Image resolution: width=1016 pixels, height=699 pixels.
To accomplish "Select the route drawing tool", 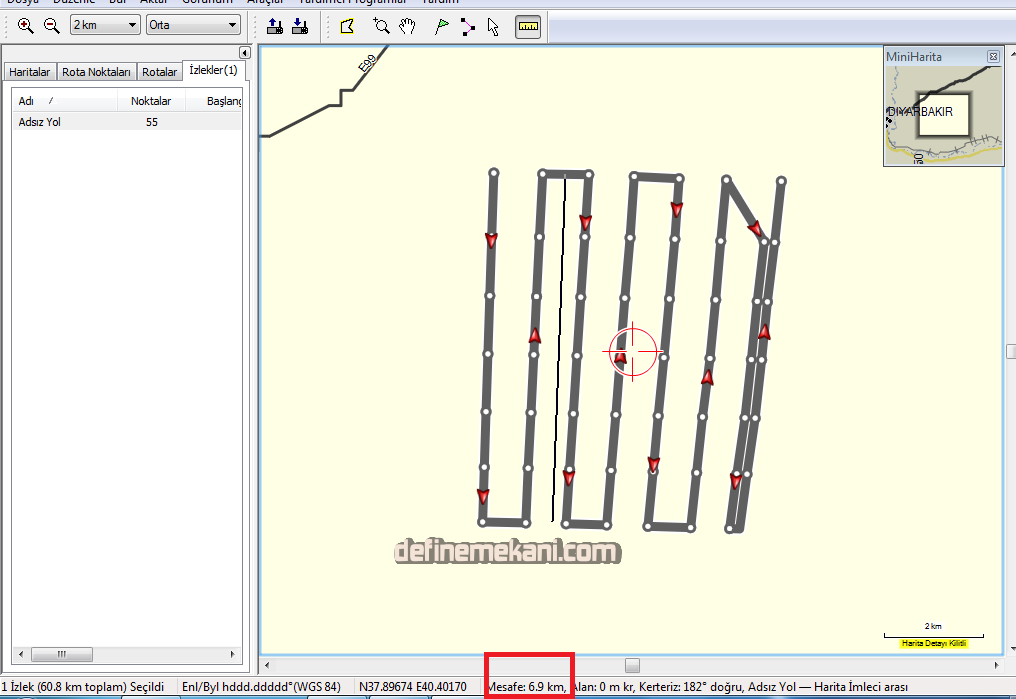I will pos(468,26).
